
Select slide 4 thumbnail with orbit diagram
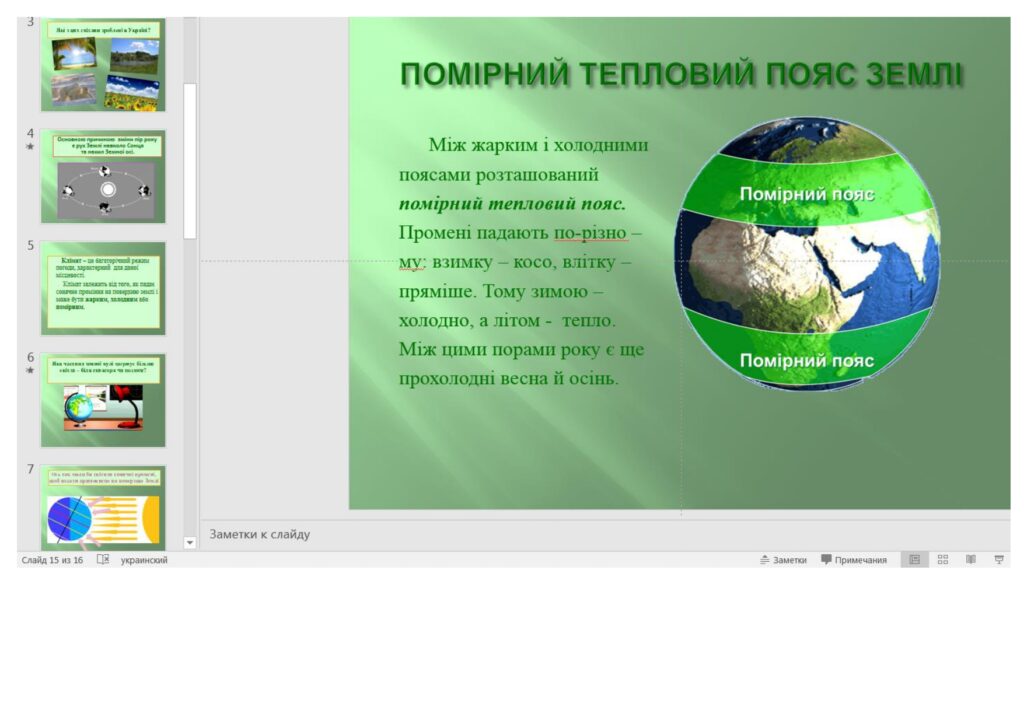103,176
